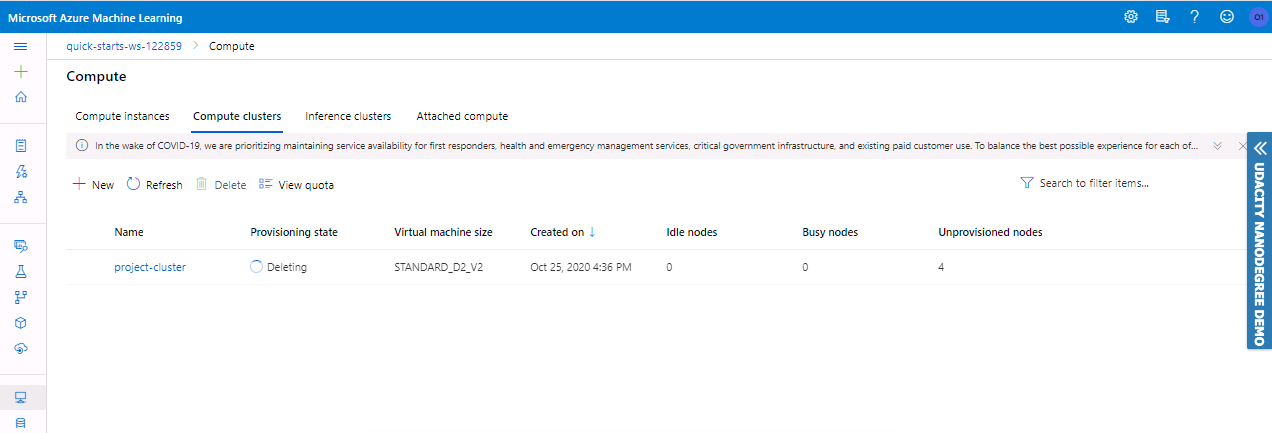This screenshot has height=433, width=1272.
Task: Click the STANDARD_D2_V2 cell
Action: (x=439, y=267)
